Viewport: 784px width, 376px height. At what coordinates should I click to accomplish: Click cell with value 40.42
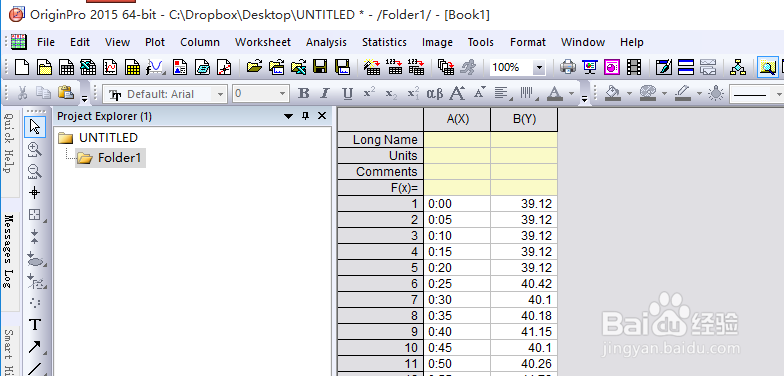(524, 284)
